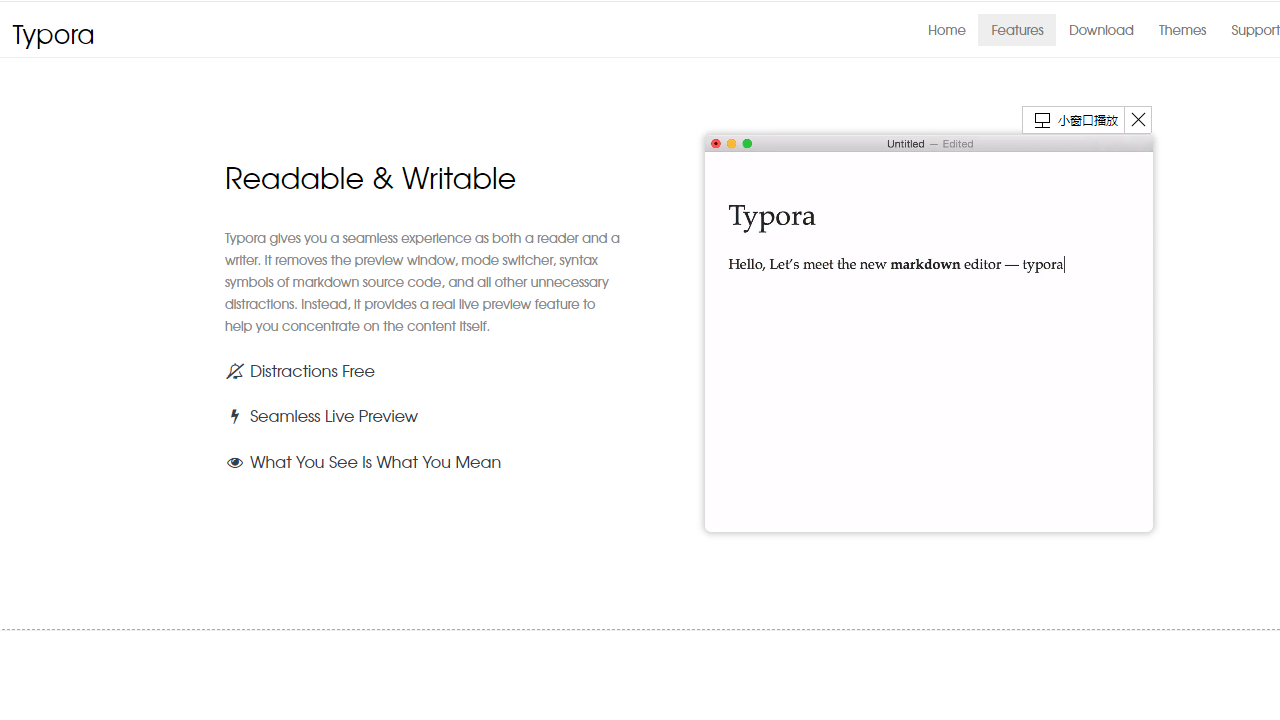The height and width of the screenshot is (720, 1280).
Task: Close the video overlay bar with the X
Action: tap(1138, 120)
